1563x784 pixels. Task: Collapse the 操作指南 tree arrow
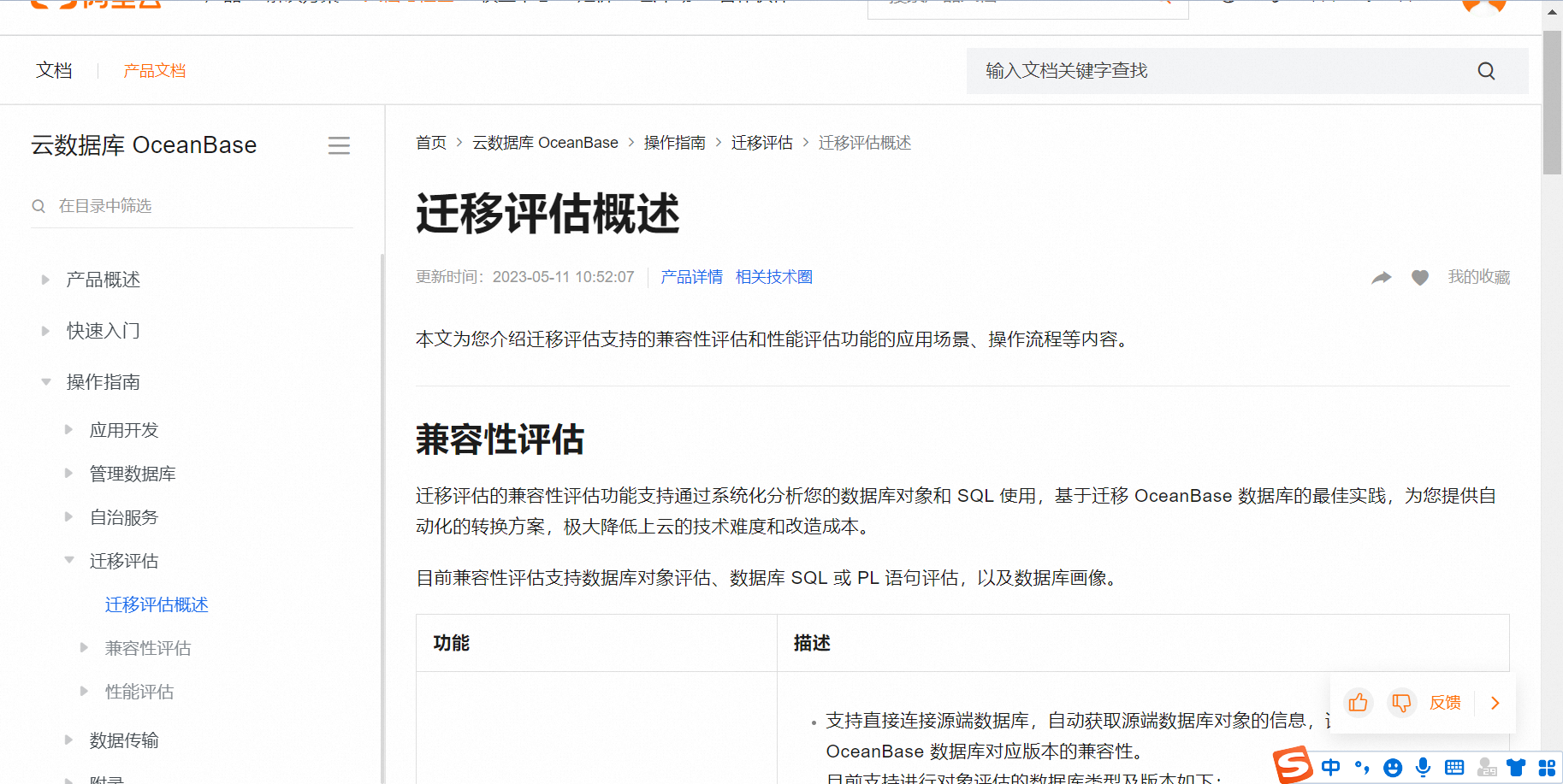pos(45,382)
